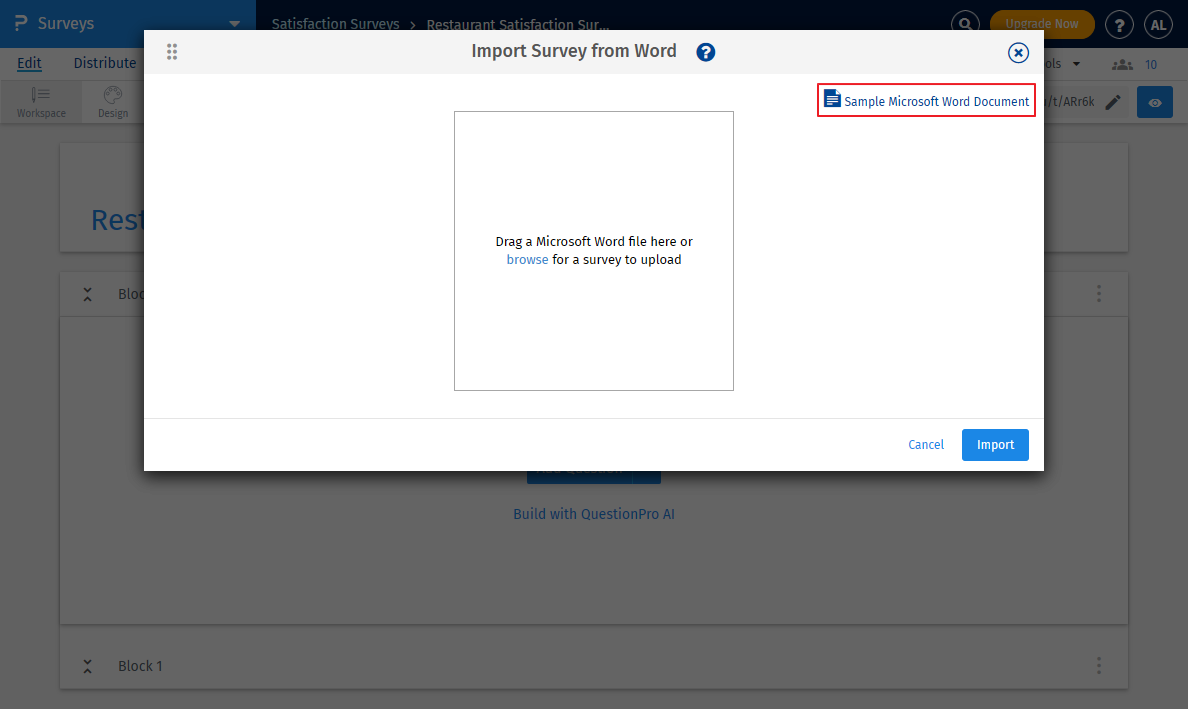Open the AL account avatar
This screenshot has height=709, width=1188.
click(x=1158, y=24)
